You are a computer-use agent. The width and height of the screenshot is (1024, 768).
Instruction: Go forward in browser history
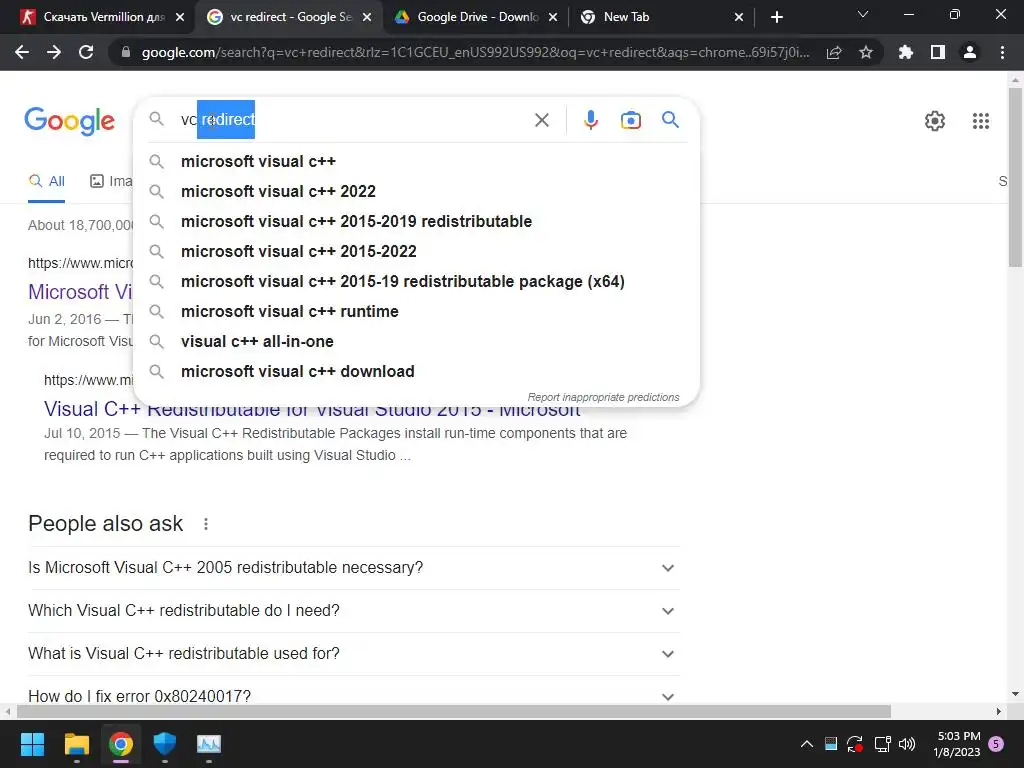54,52
